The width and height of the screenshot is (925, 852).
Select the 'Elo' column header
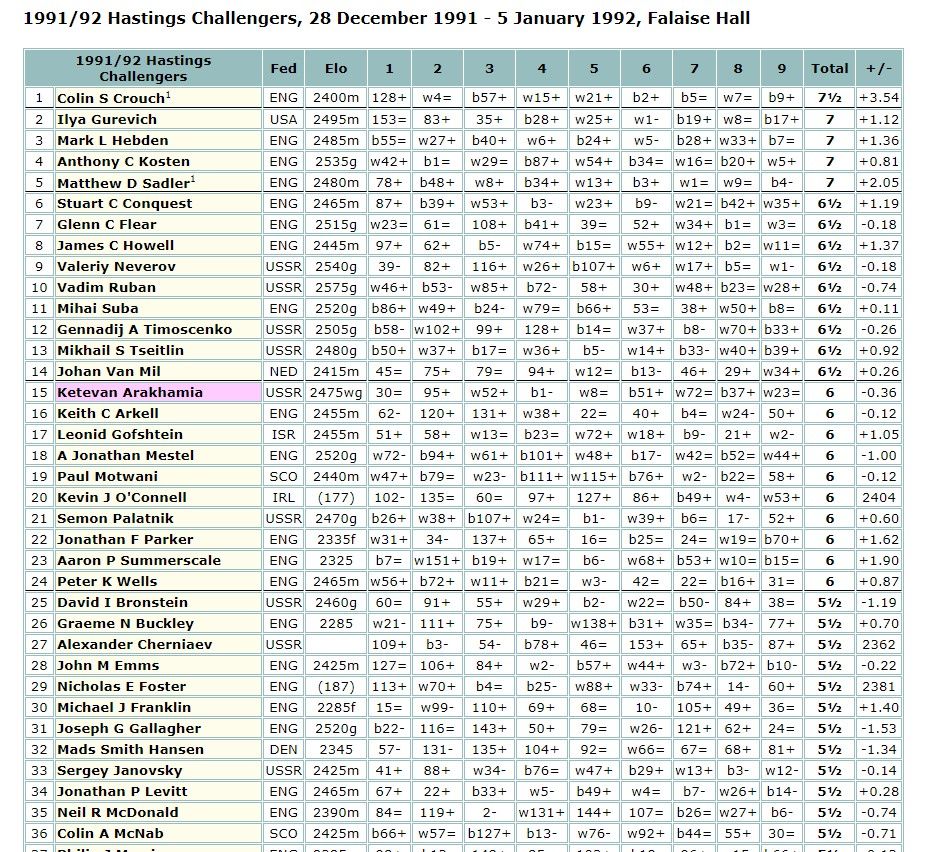click(336, 68)
